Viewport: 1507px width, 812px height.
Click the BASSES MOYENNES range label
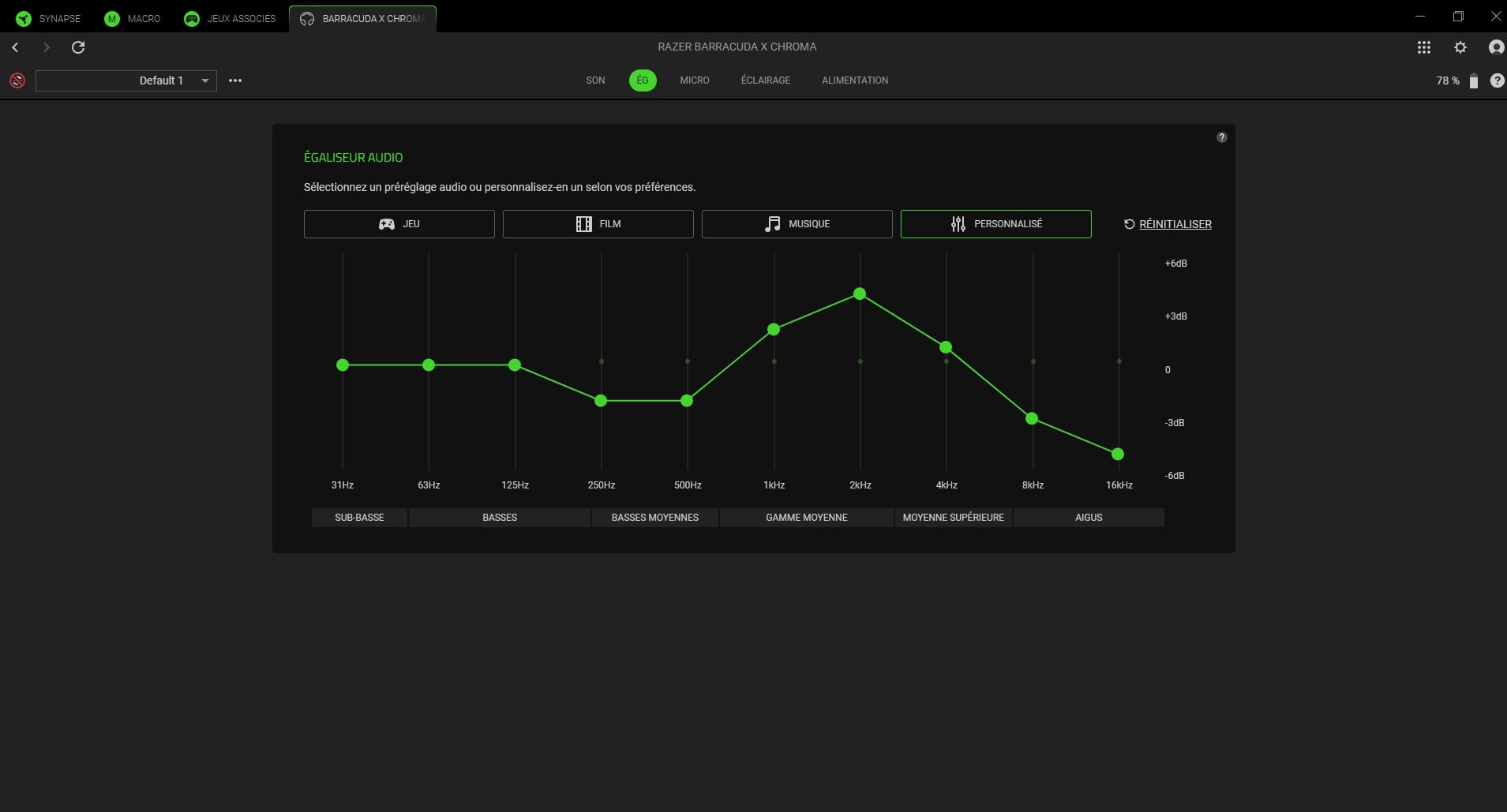pos(655,518)
